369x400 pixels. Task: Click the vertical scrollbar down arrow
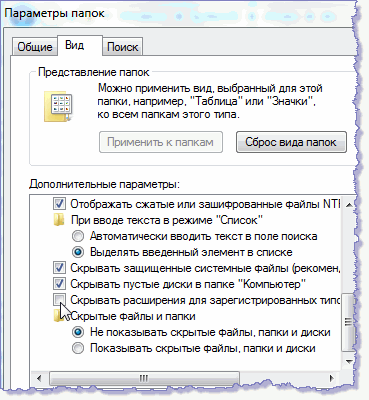pos(349,361)
